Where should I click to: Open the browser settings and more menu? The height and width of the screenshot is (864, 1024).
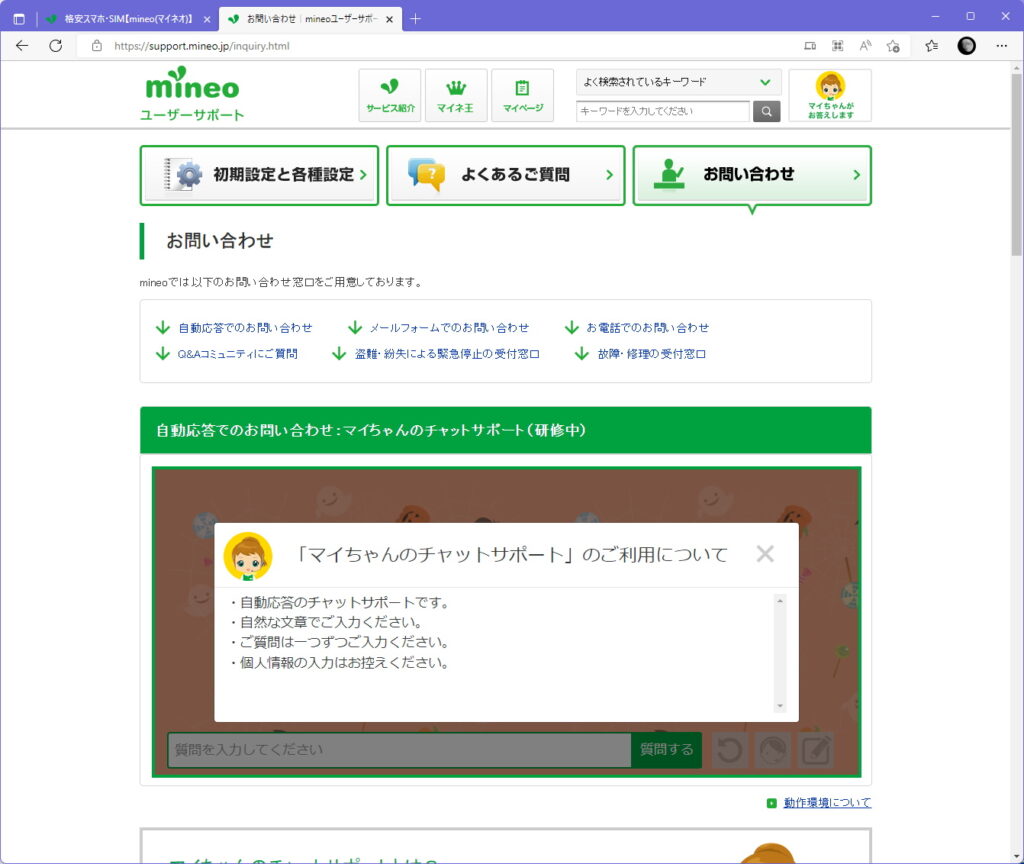click(1001, 46)
